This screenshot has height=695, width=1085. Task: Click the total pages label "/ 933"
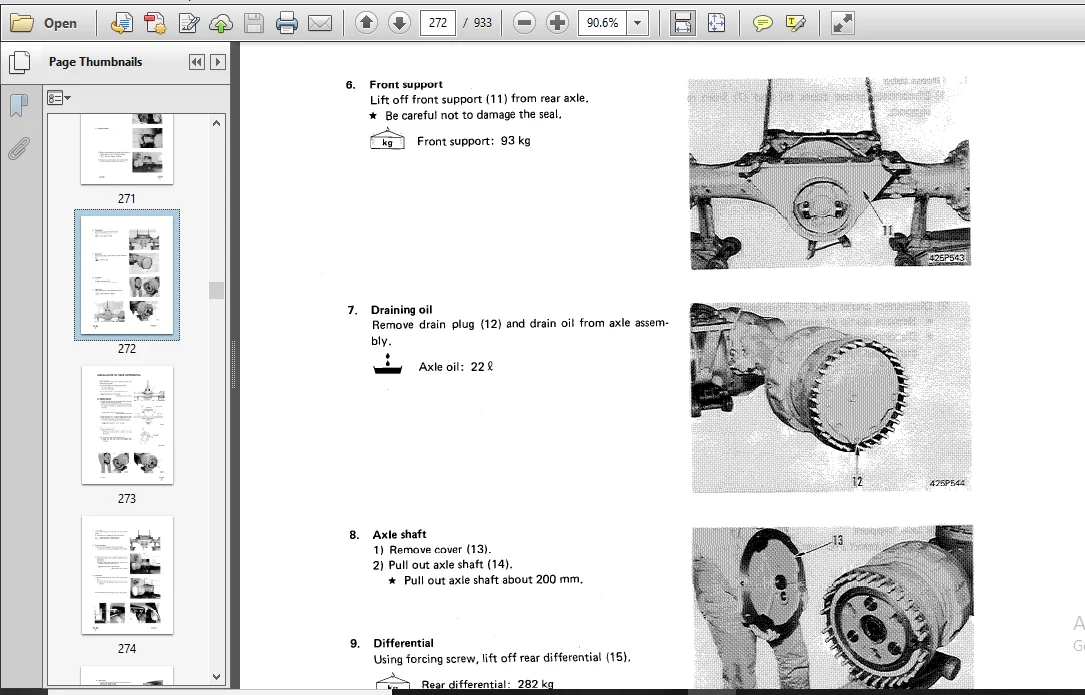click(x=477, y=23)
